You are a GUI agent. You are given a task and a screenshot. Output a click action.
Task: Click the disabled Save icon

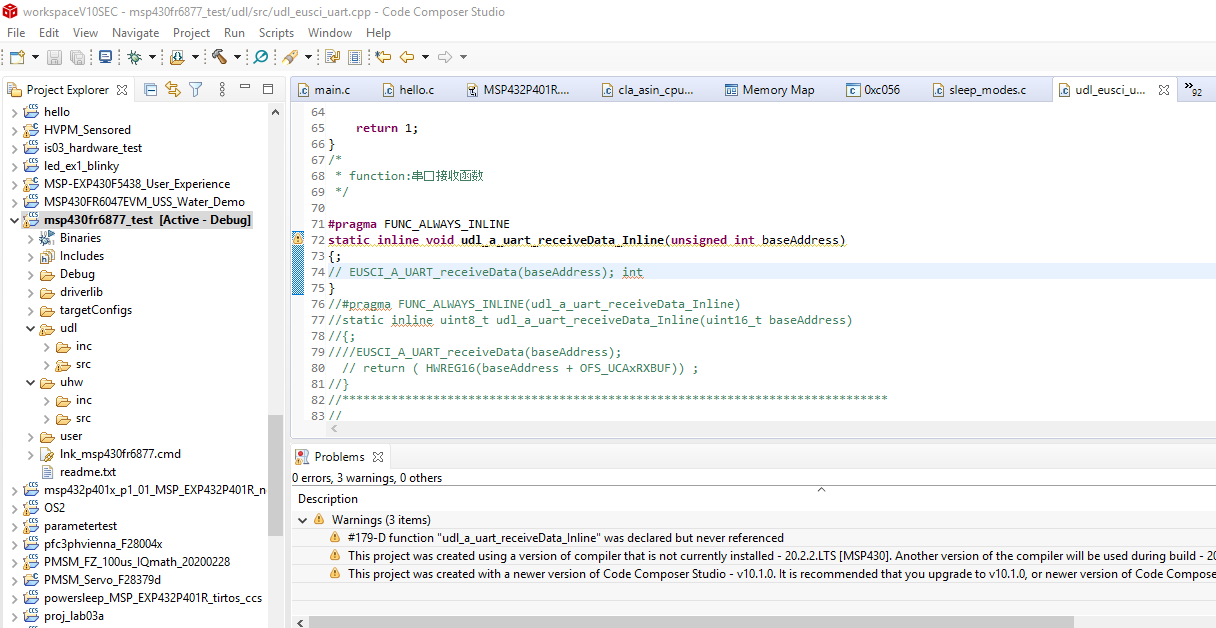(x=53, y=57)
